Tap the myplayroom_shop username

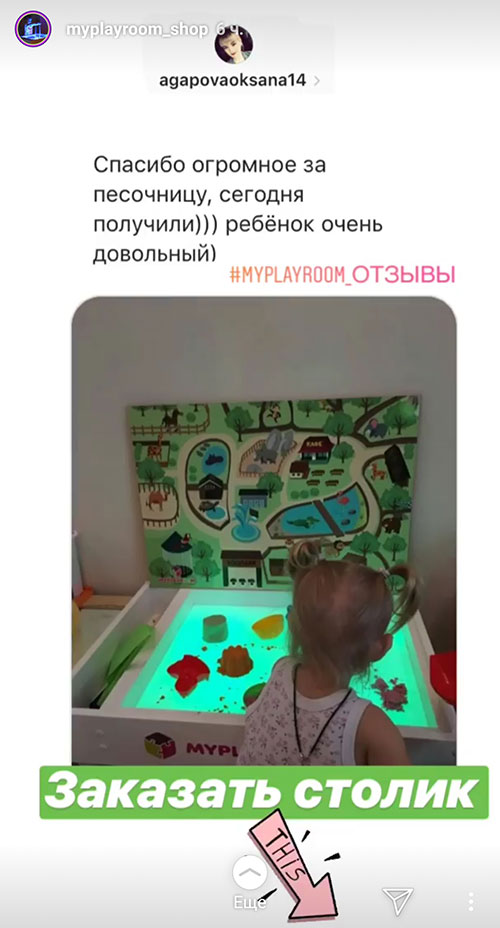[x=137, y=29]
